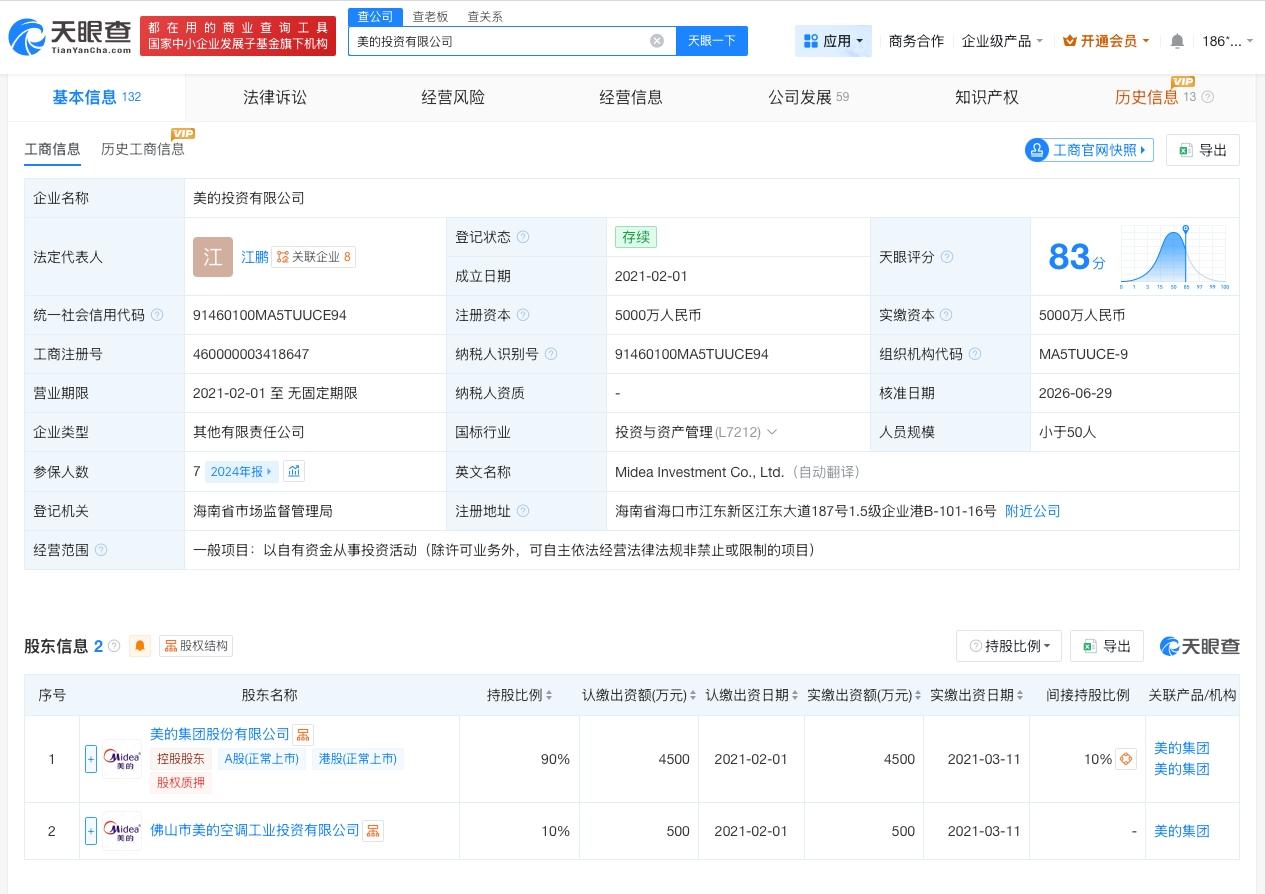Open the help icon beside 历史信息
Viewport: 1265px width, 894px height.
click(x=1207, y=97)
